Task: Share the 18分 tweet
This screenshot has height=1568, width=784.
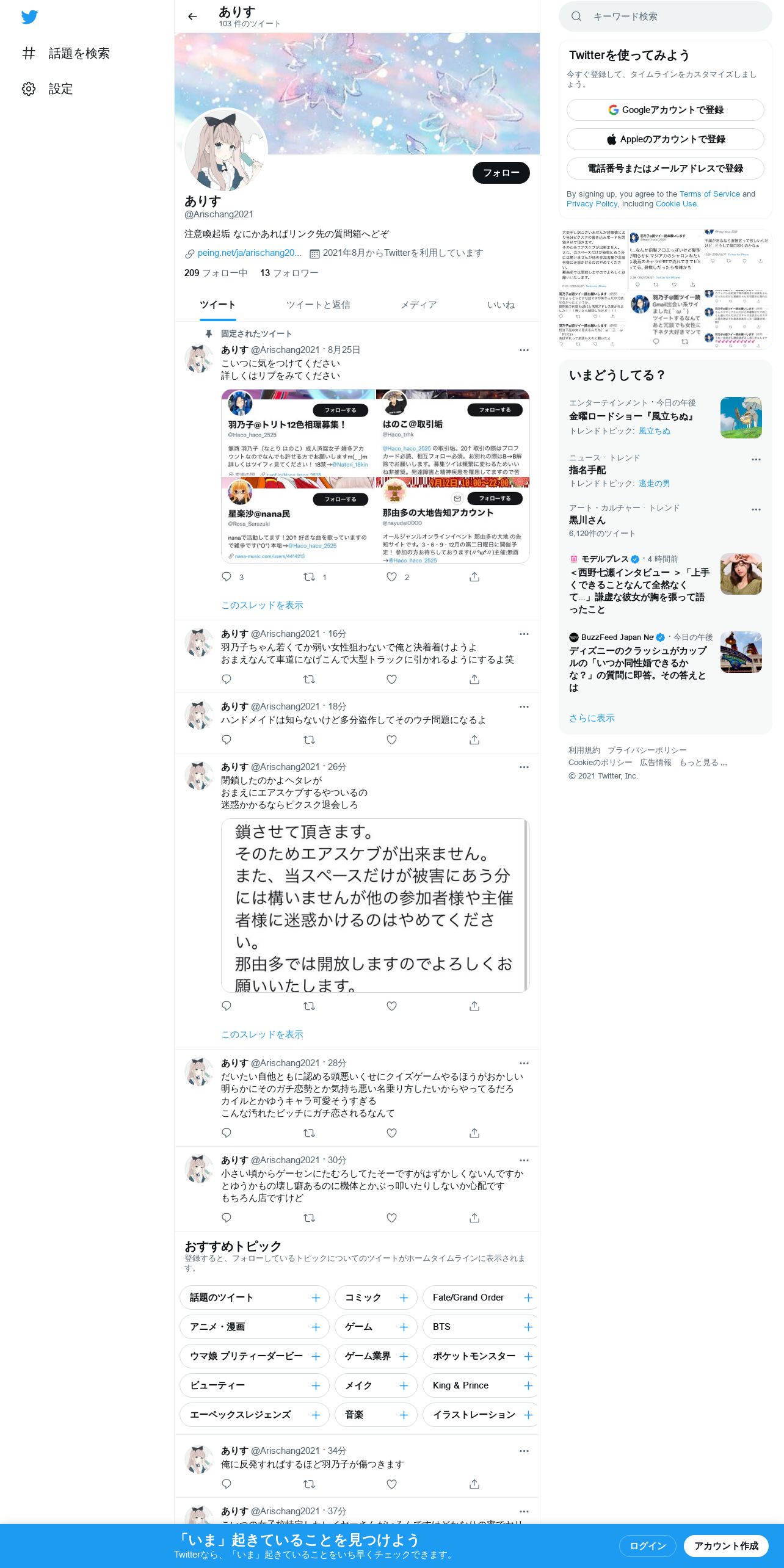Action: point(474,739)
